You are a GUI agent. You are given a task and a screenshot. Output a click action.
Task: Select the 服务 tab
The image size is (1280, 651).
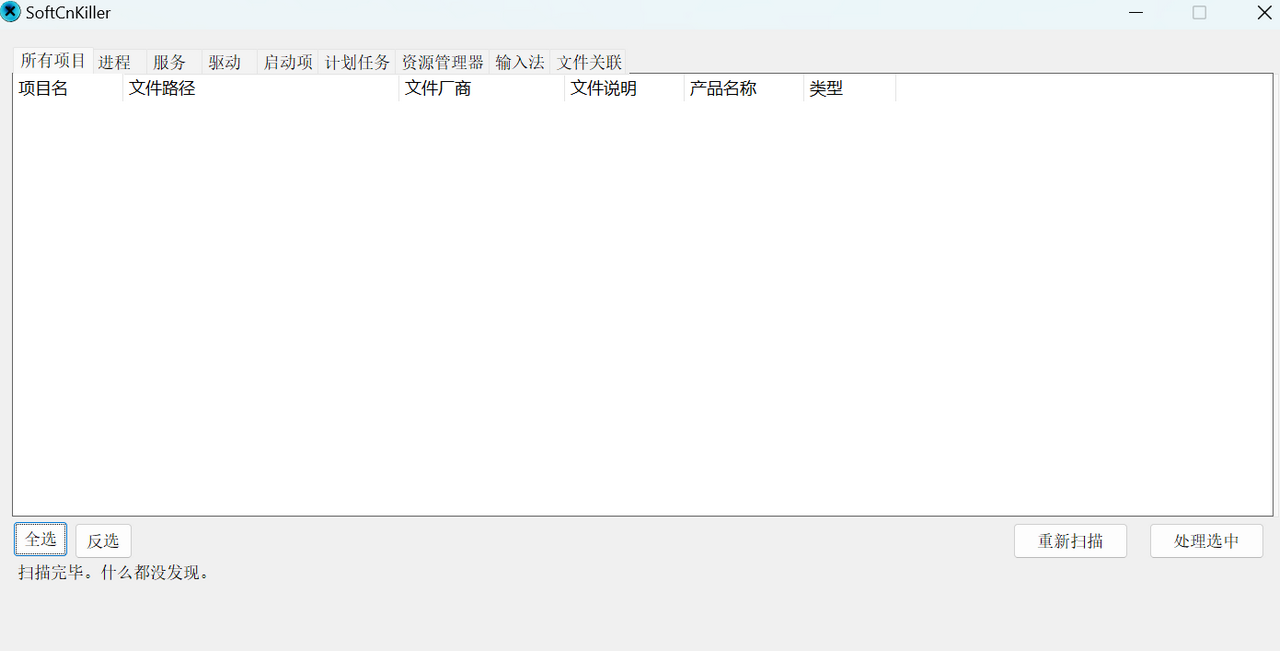click(170, 62)
